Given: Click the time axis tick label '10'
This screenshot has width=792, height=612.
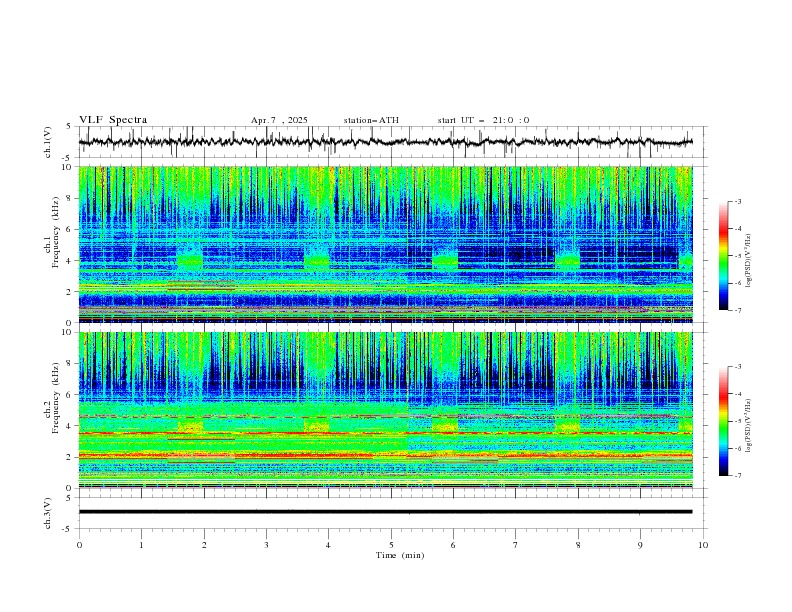Looking at the screenshot, I should (703, 545).
